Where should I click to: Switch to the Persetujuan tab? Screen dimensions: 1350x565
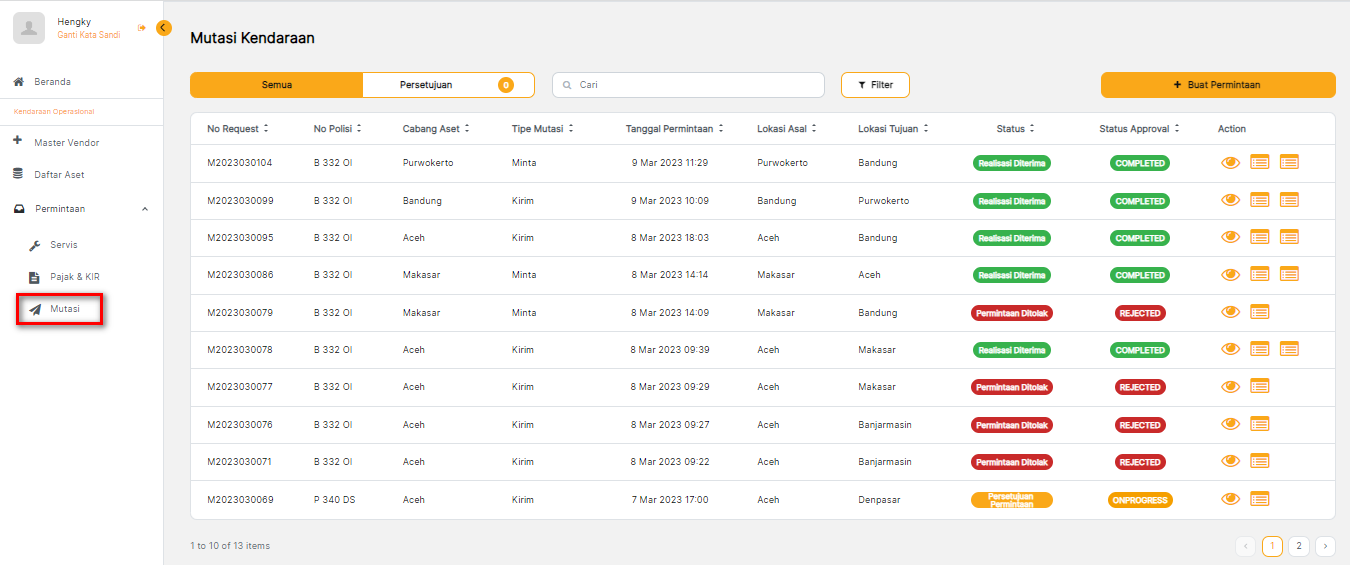448,85
